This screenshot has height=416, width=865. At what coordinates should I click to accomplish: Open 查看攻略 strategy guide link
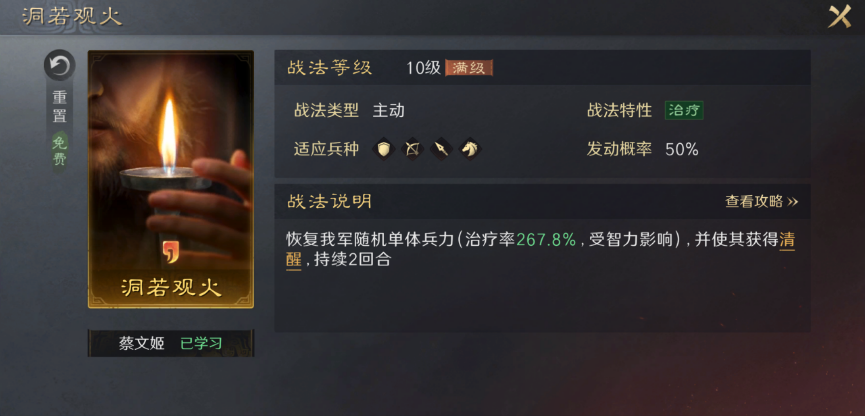tap(761, 201)
